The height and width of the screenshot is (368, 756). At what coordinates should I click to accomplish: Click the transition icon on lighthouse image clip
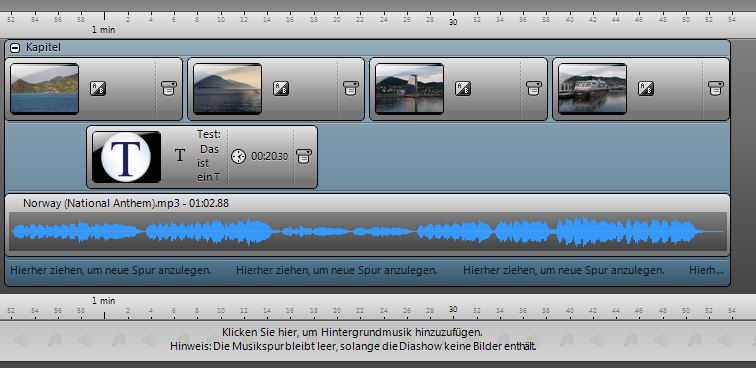(463, 88)
